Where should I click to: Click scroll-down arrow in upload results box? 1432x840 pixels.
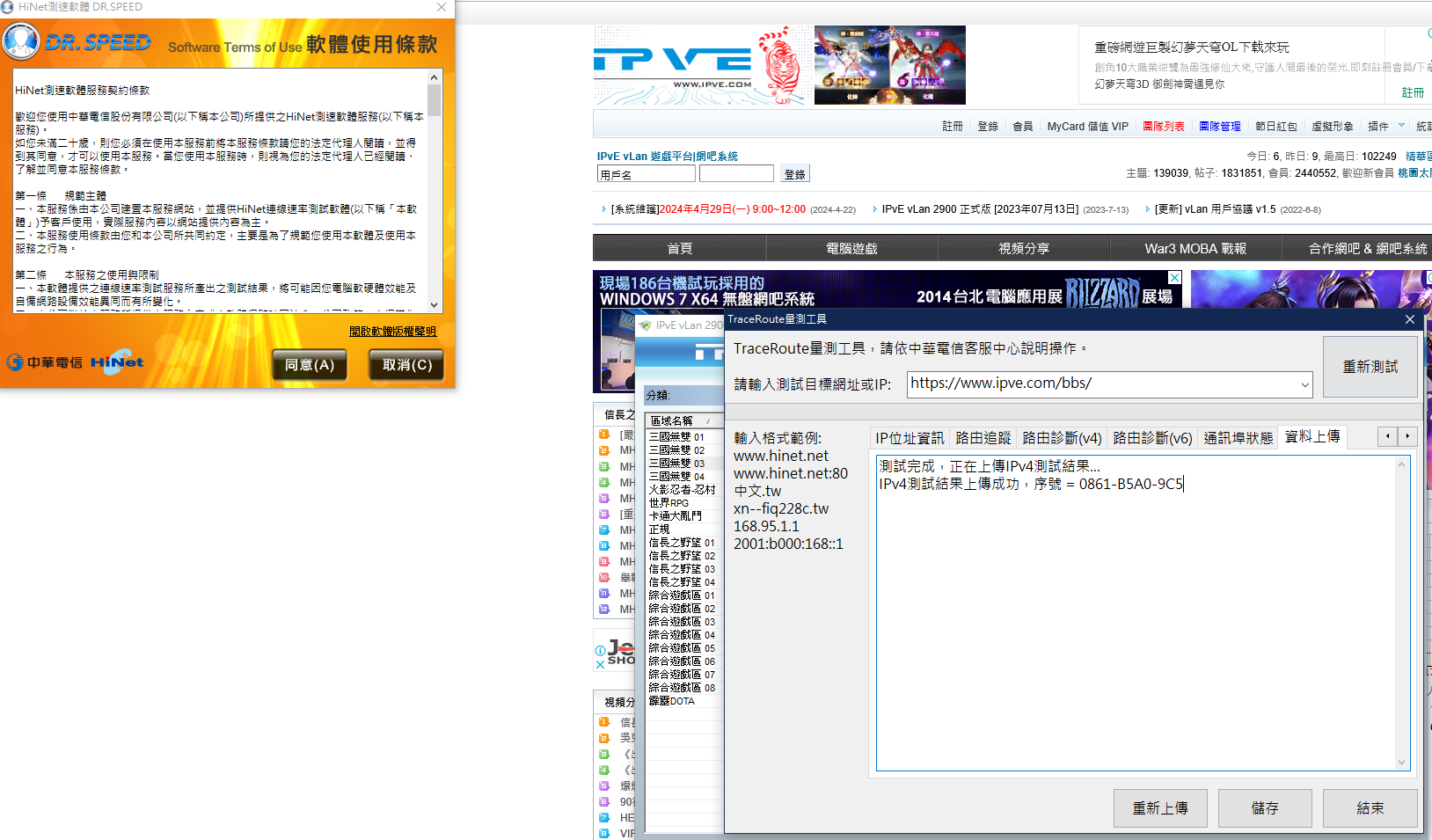coord(1401,763)
